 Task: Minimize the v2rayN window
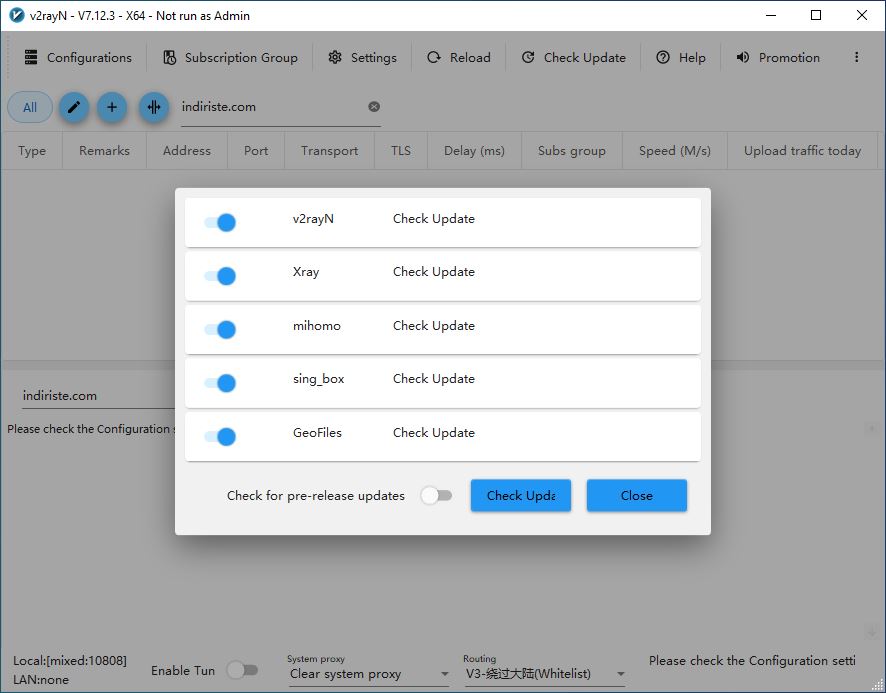(771, 15)
